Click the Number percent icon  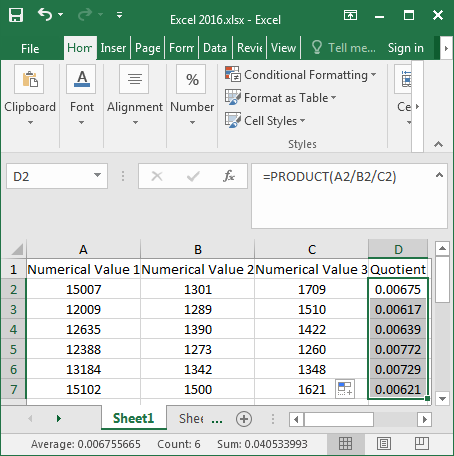(191, 79)
